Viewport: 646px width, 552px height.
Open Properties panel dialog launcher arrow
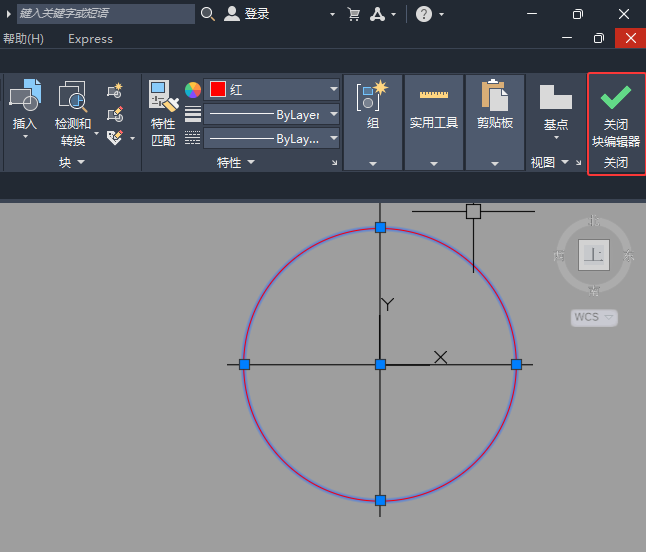tap(335, 163)
